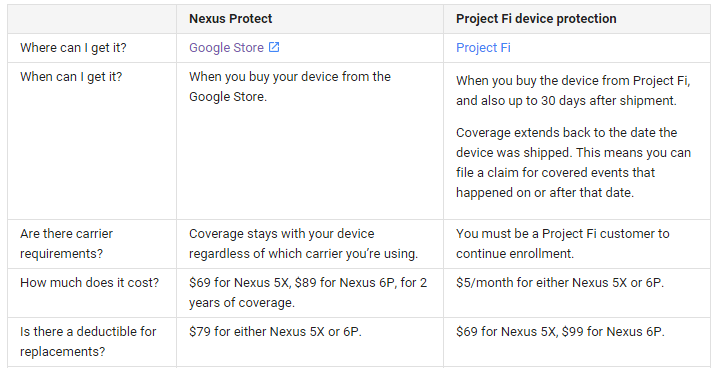Open the Project Fi link
This screenshot has height=368, width=717.
pyautogui.click(x=483, y=48)
